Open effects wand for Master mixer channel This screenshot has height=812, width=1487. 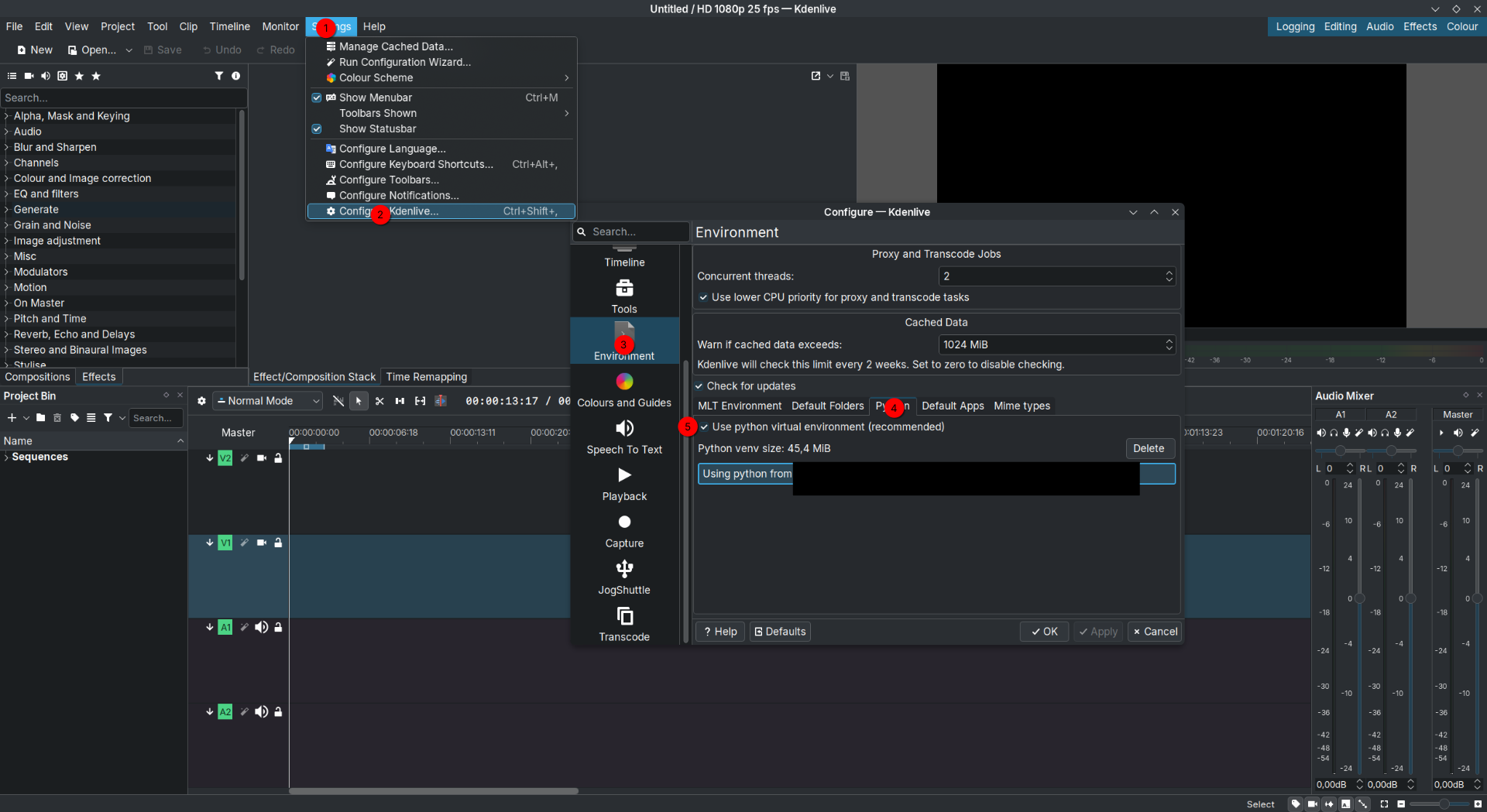[1475, 433]
